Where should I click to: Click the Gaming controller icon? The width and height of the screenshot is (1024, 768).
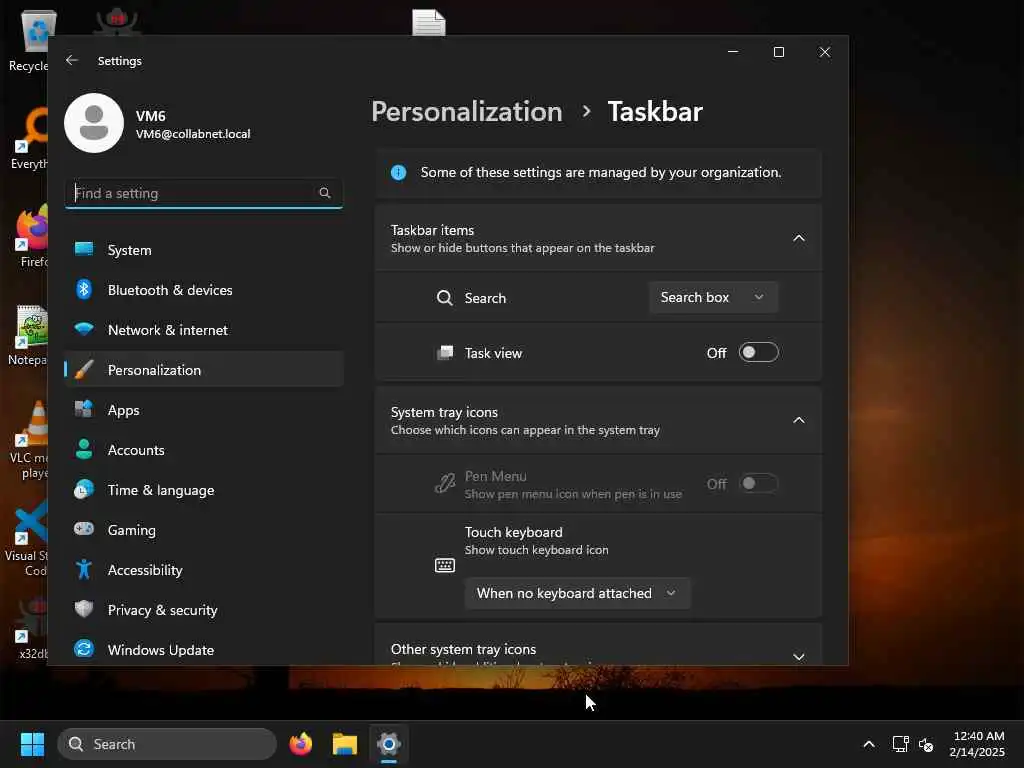coord(84,529)
